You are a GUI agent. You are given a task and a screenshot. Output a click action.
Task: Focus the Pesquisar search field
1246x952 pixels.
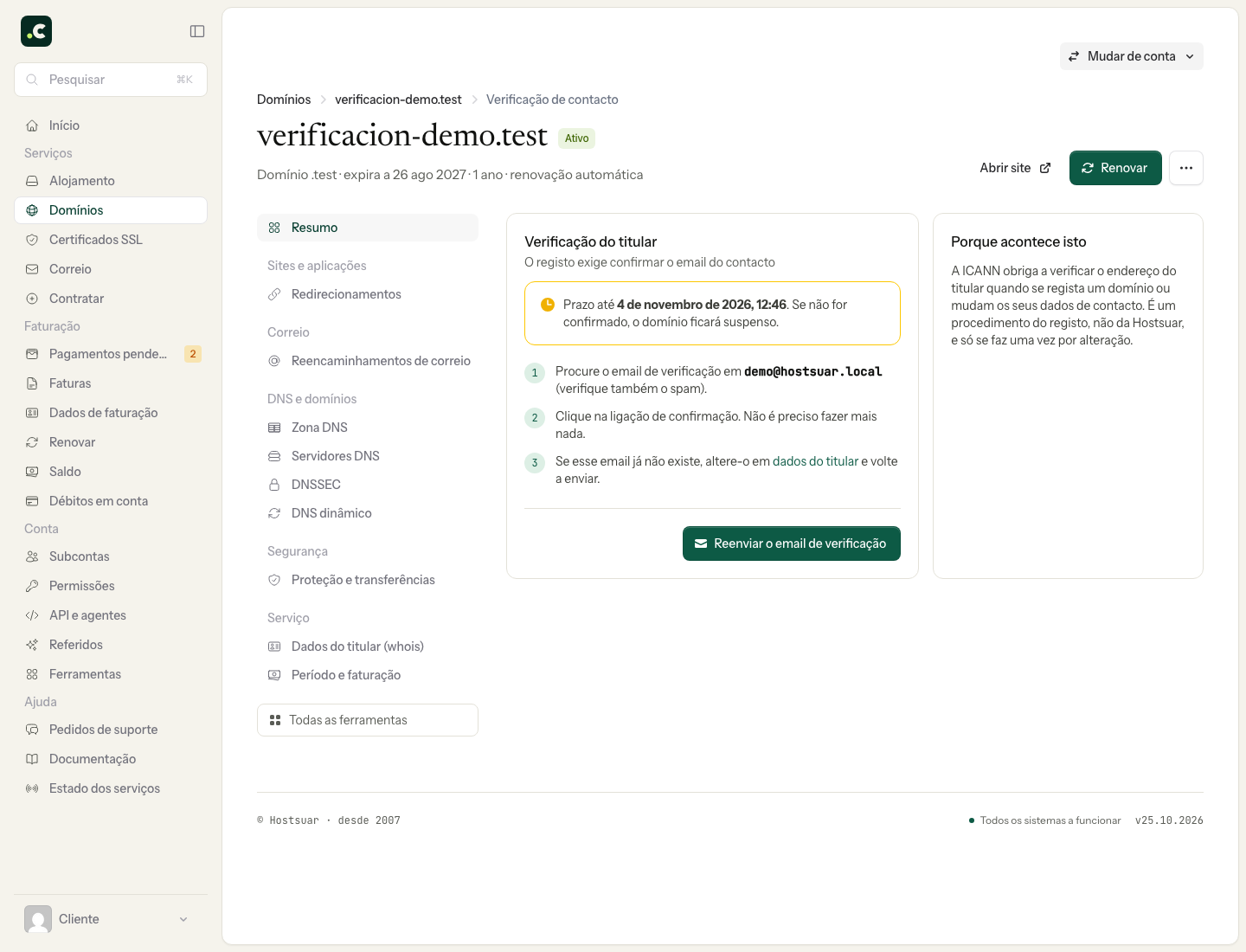coord(111,80)
